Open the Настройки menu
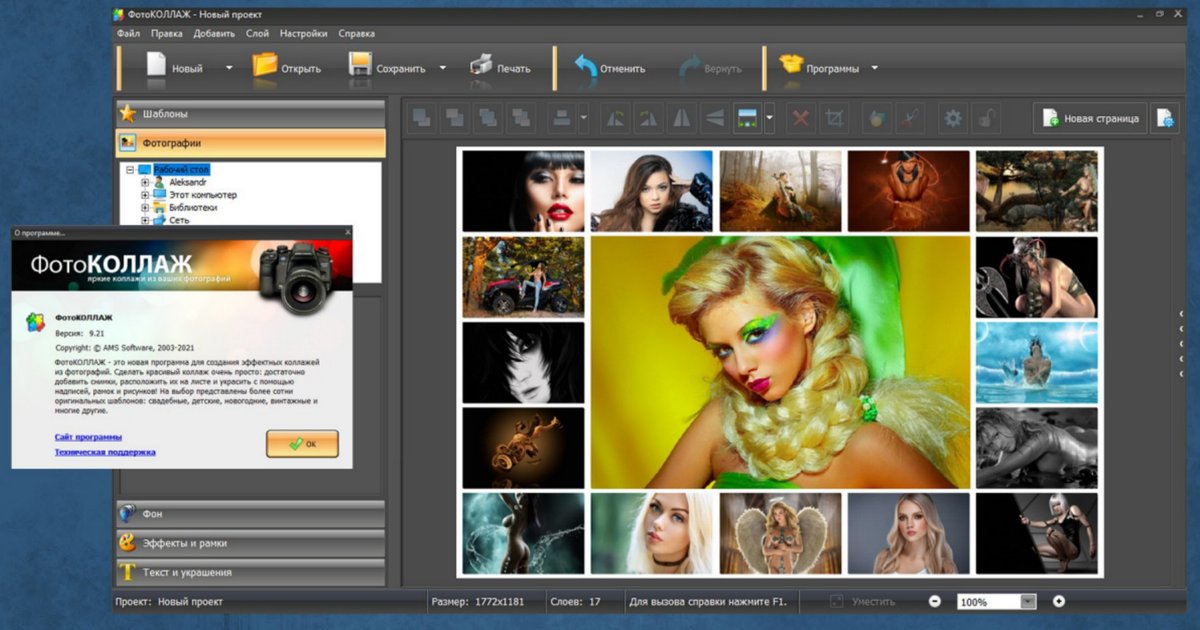Viewport: 1200px width, 630px height. tap(303, 33)
